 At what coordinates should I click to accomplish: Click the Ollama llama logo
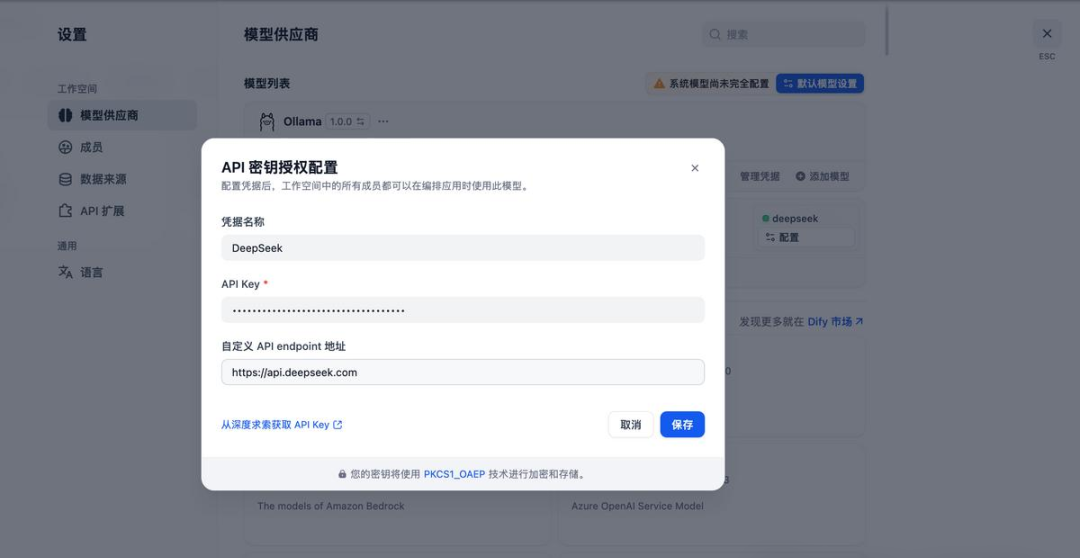click(267, 121)
